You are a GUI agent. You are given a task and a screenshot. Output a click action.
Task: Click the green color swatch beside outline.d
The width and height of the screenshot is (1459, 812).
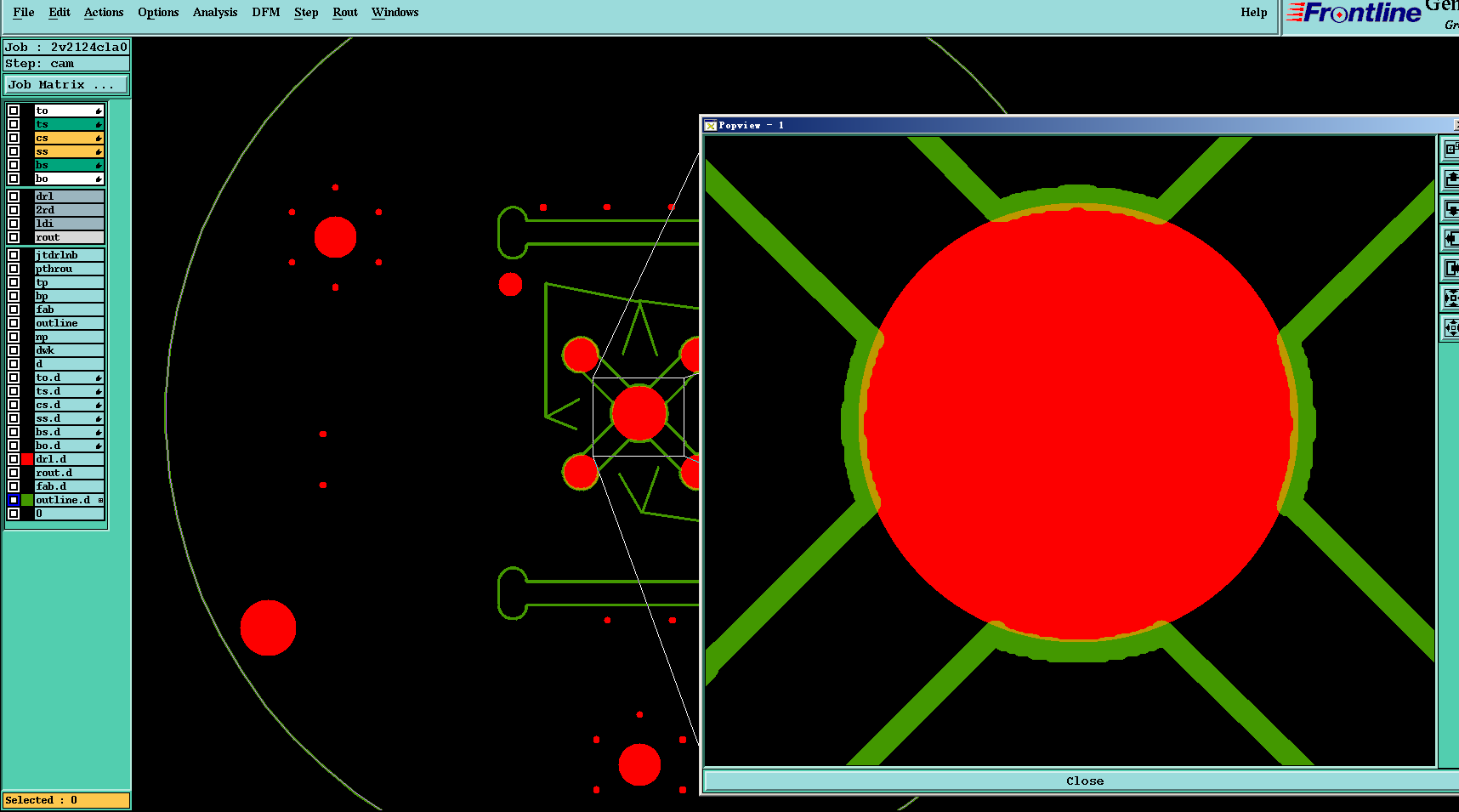click(x=27, y=500)
